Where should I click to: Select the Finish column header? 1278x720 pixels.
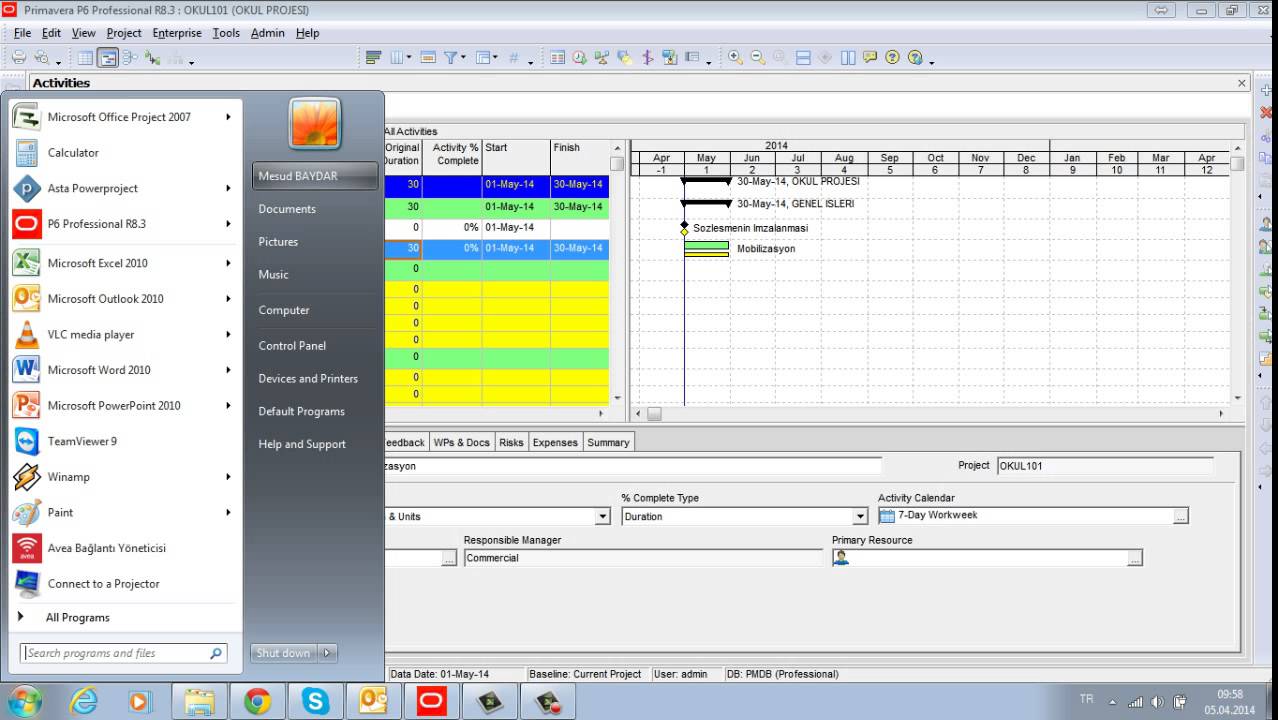pos(578,154)
